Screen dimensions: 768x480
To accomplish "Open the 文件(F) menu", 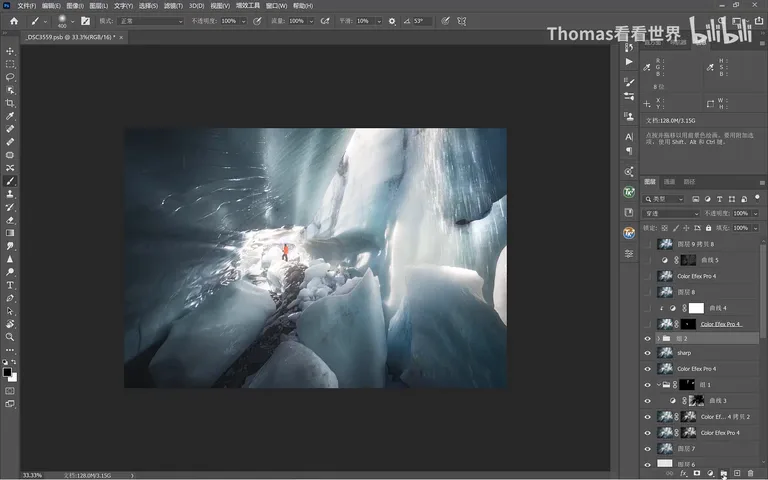I will pyautogui.click(x=27, y=6).
